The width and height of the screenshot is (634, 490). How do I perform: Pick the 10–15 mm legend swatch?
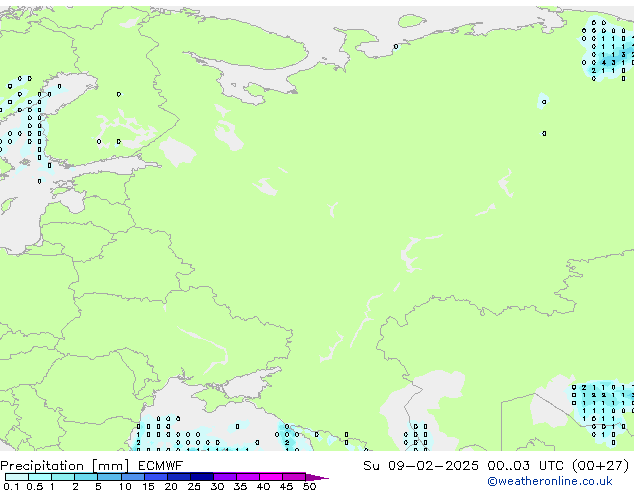point(132,477)
